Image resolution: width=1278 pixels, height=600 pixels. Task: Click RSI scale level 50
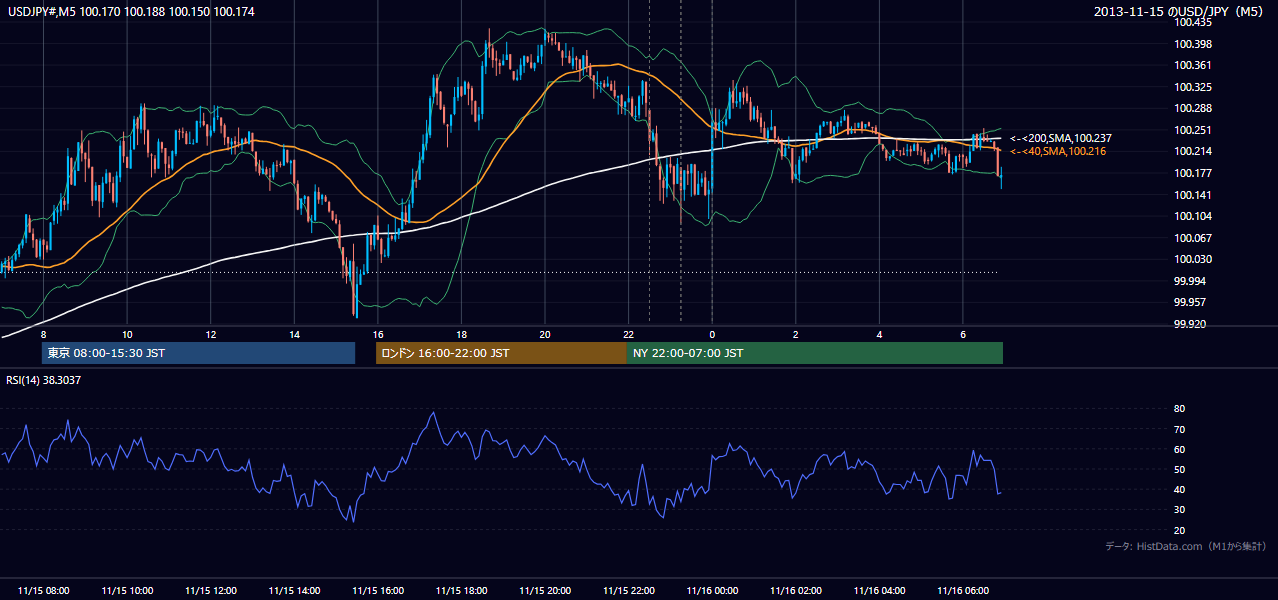(1179, 469)
